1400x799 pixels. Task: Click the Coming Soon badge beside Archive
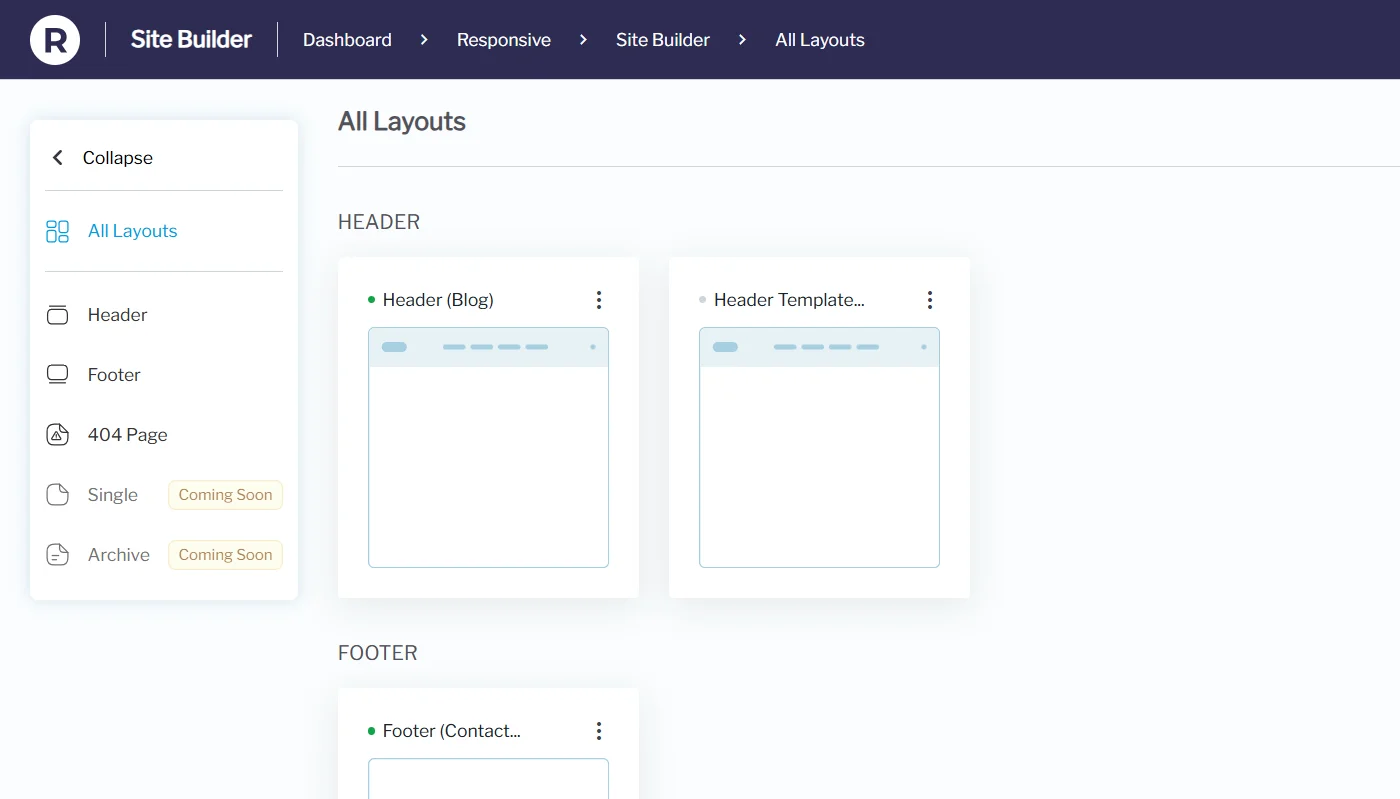[x=225, y=555]
